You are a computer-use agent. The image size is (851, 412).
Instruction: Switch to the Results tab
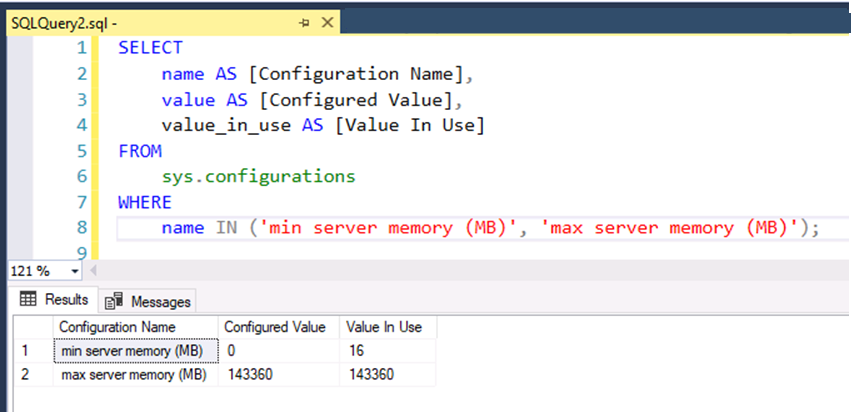pyautogui.click(x=54, y=299)
